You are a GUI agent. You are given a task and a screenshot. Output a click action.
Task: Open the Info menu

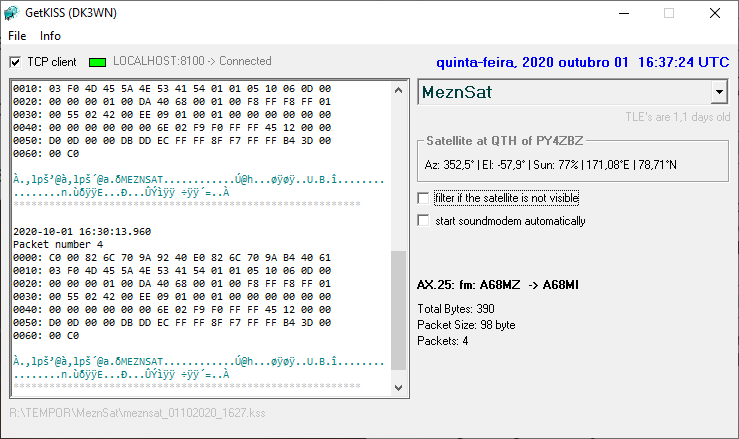click(50, 36)
